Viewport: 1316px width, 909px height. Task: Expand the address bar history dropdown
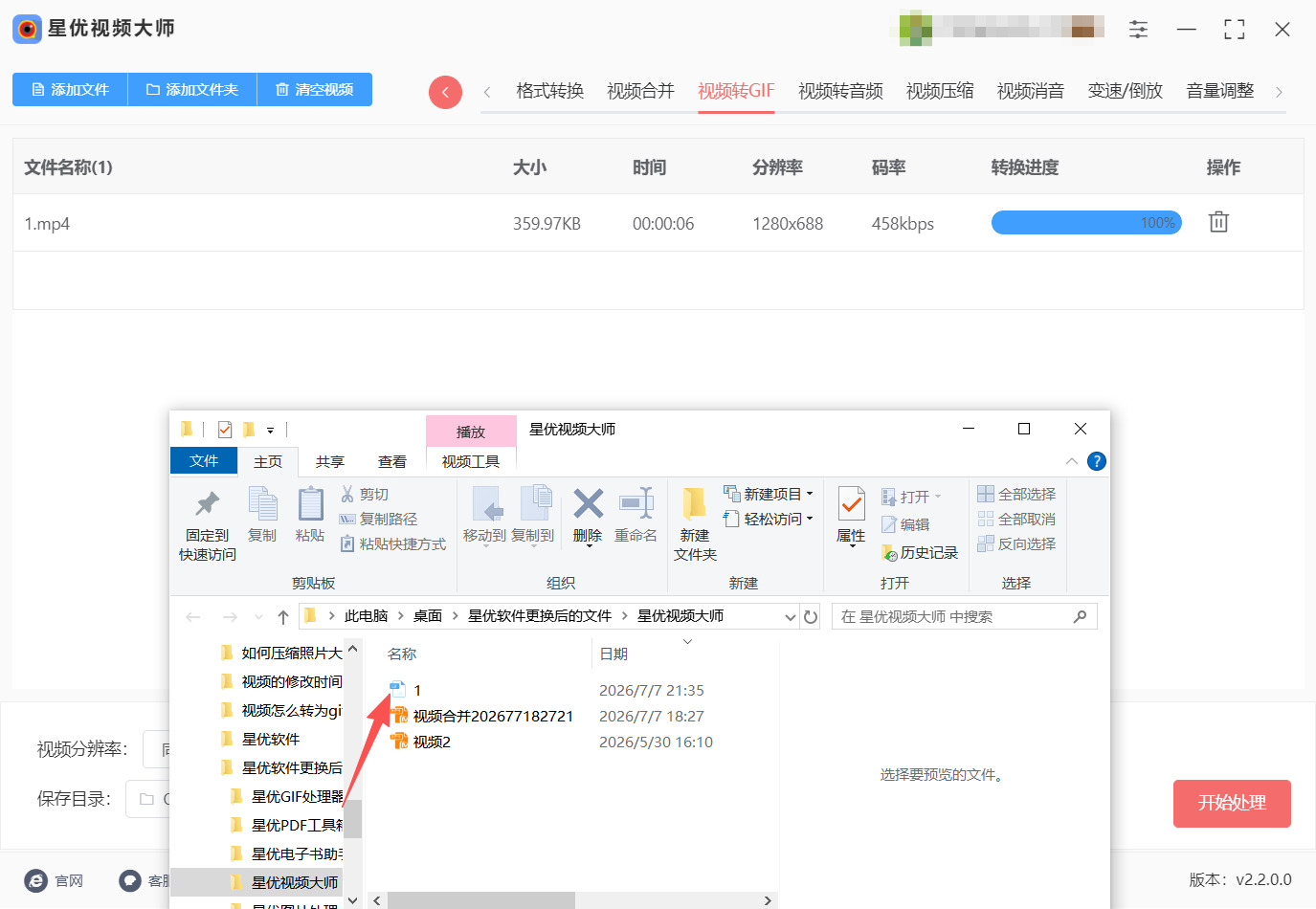pyautogui.click(x=791, y=617)
